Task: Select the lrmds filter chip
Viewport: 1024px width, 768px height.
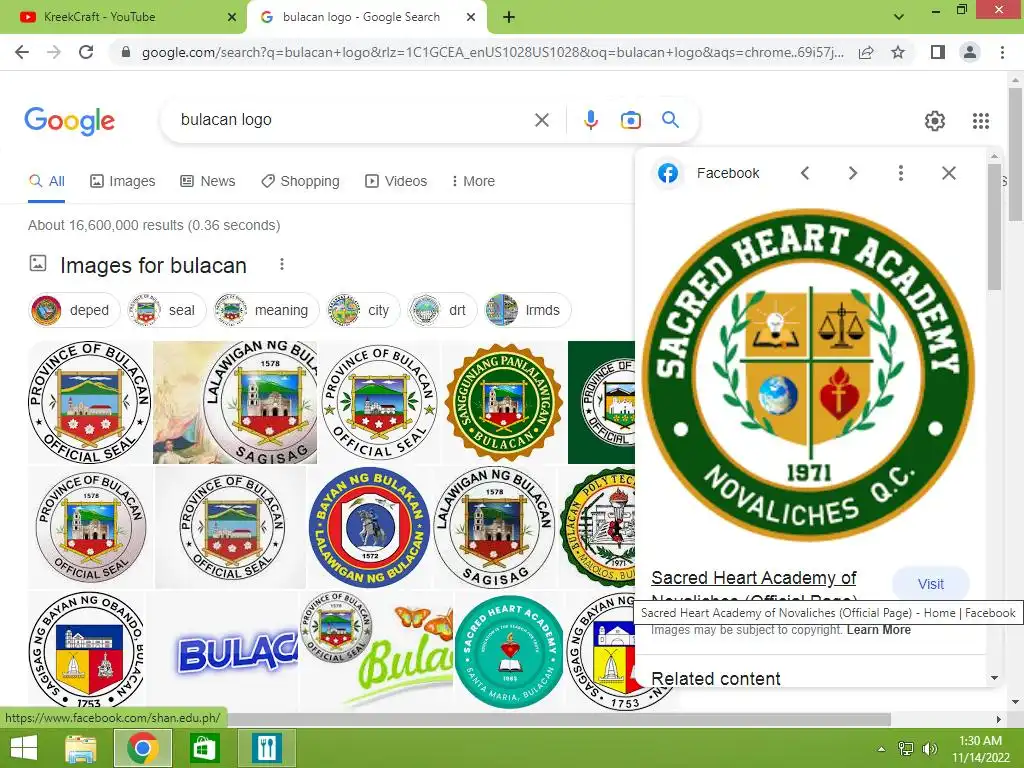Action: 527,310
